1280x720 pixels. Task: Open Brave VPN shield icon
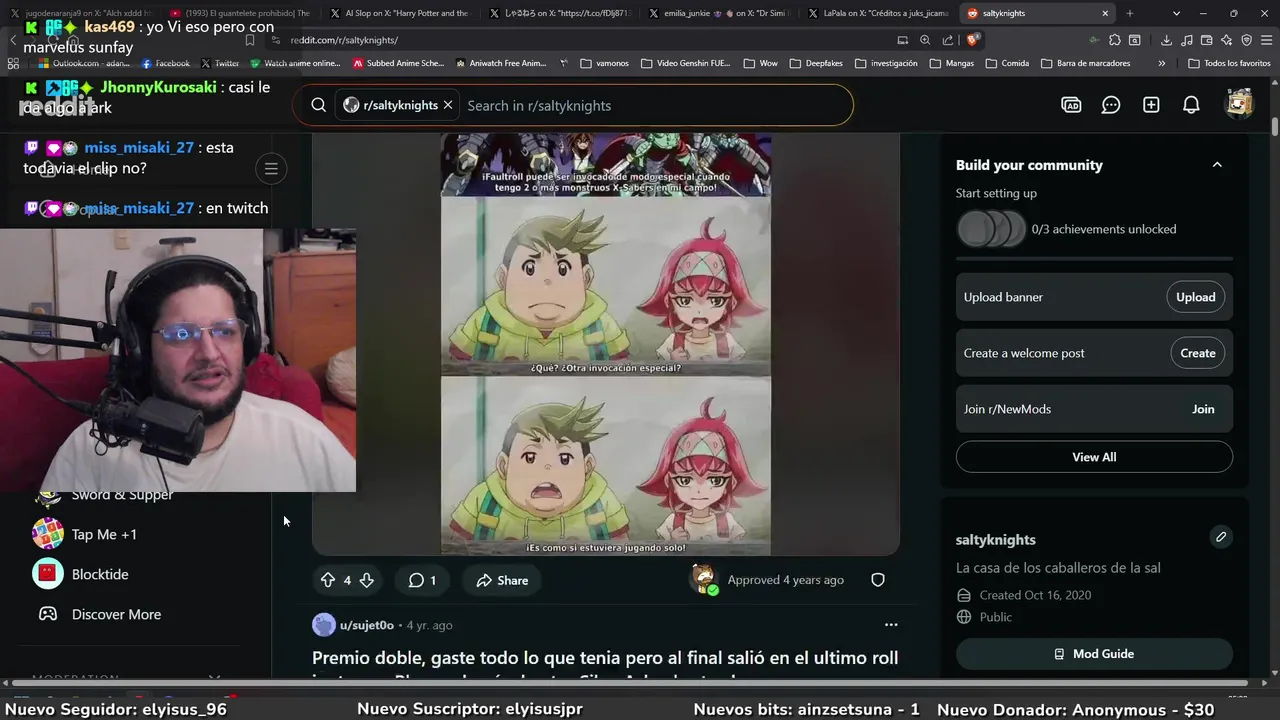(x=1246, y=40)
